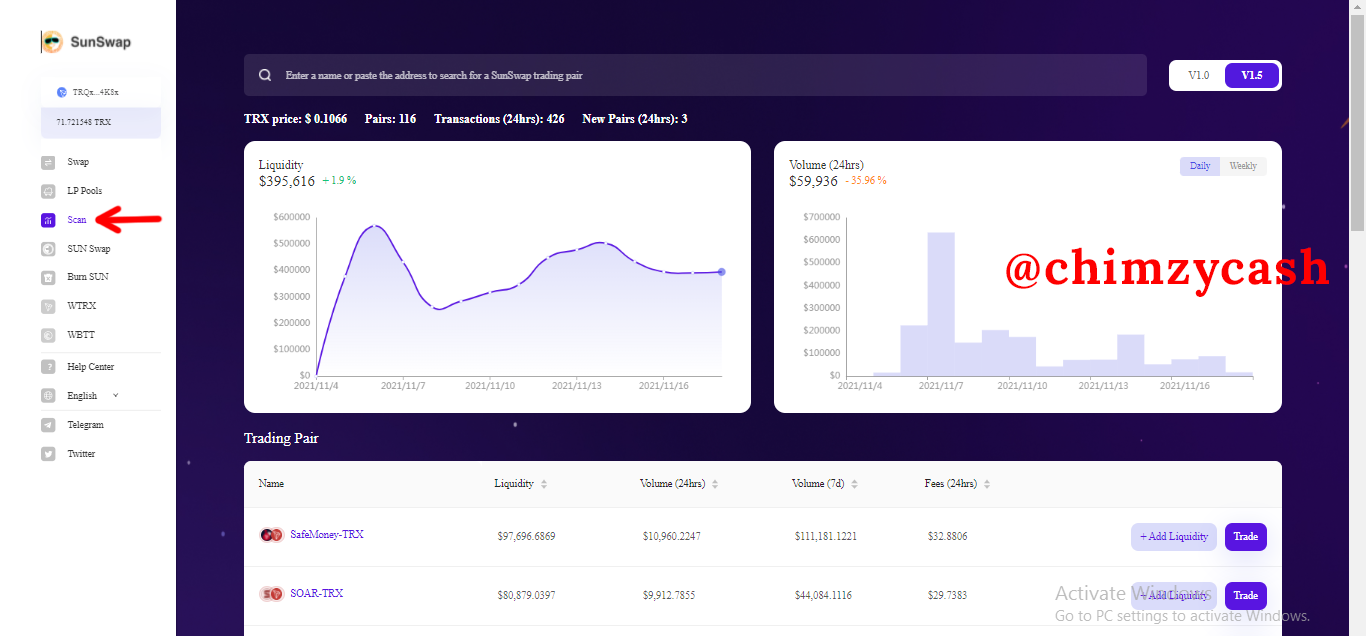Open the SUN Swap menu item
This screenshot has width=1366, height=636.
point(89,249)
